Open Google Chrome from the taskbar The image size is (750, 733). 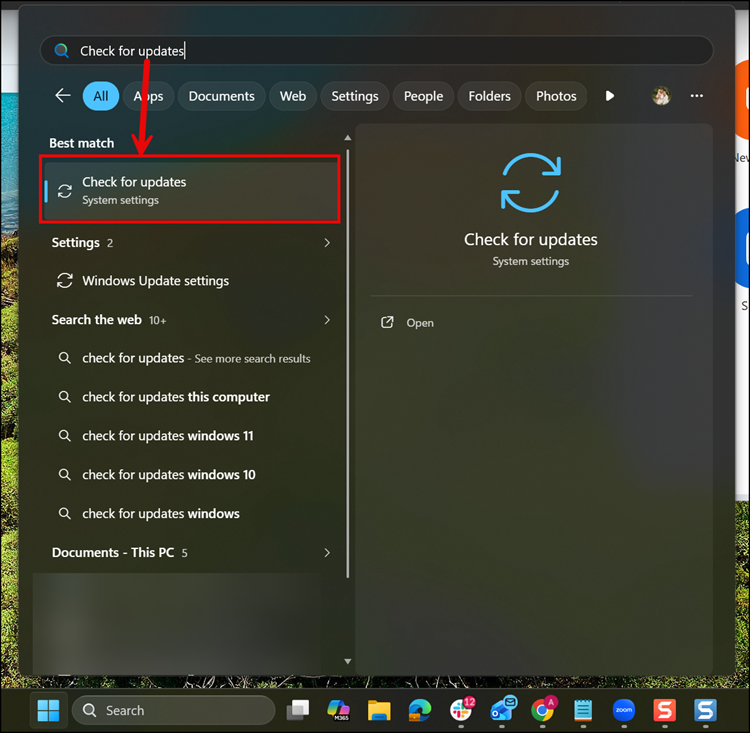pyautogui.click(x=543, y=709)
